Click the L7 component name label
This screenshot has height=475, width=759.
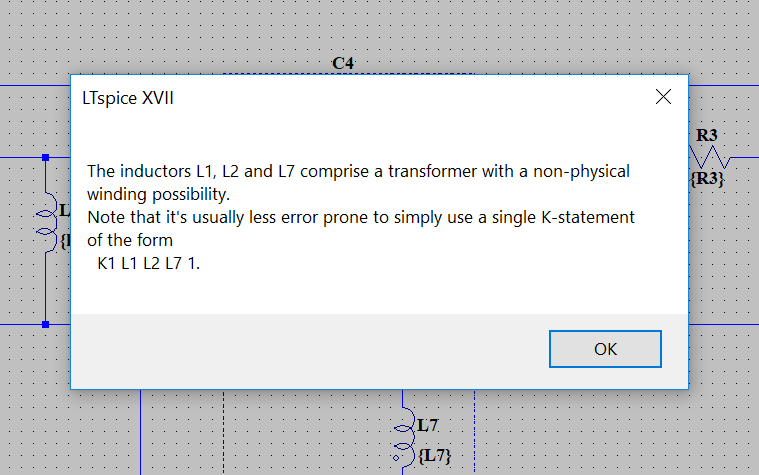click(428, 426)
